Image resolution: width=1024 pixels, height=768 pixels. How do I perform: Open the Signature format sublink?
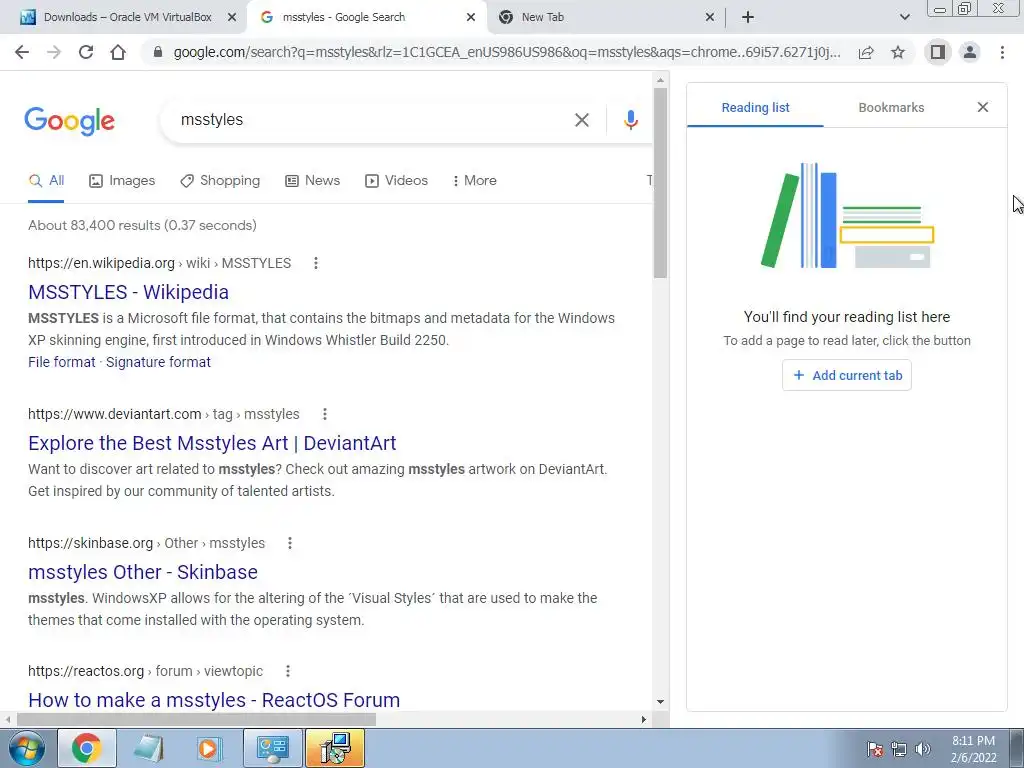point(158,362)
